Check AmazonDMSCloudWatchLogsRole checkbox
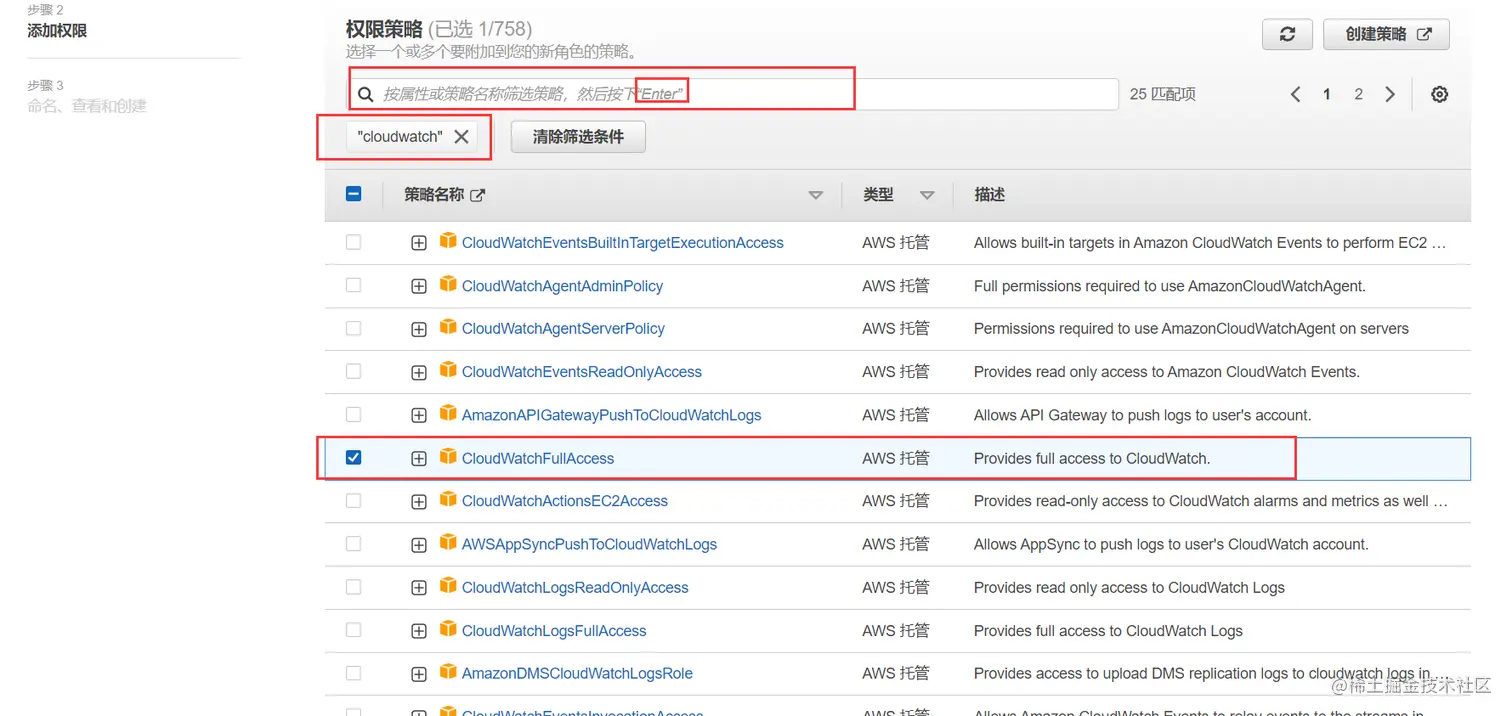 click(353, 673)
